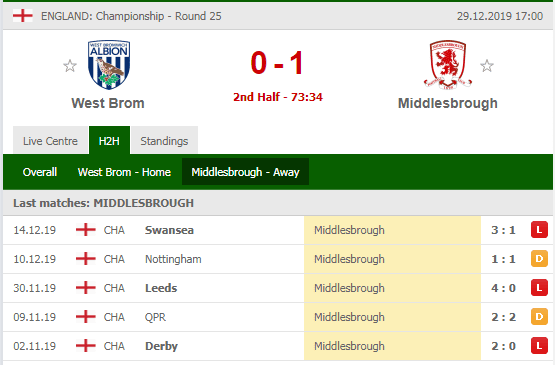This screenshot has width=555, height=365.
Task: Click the D result badge for QPR match
Action: click(539, 317)
